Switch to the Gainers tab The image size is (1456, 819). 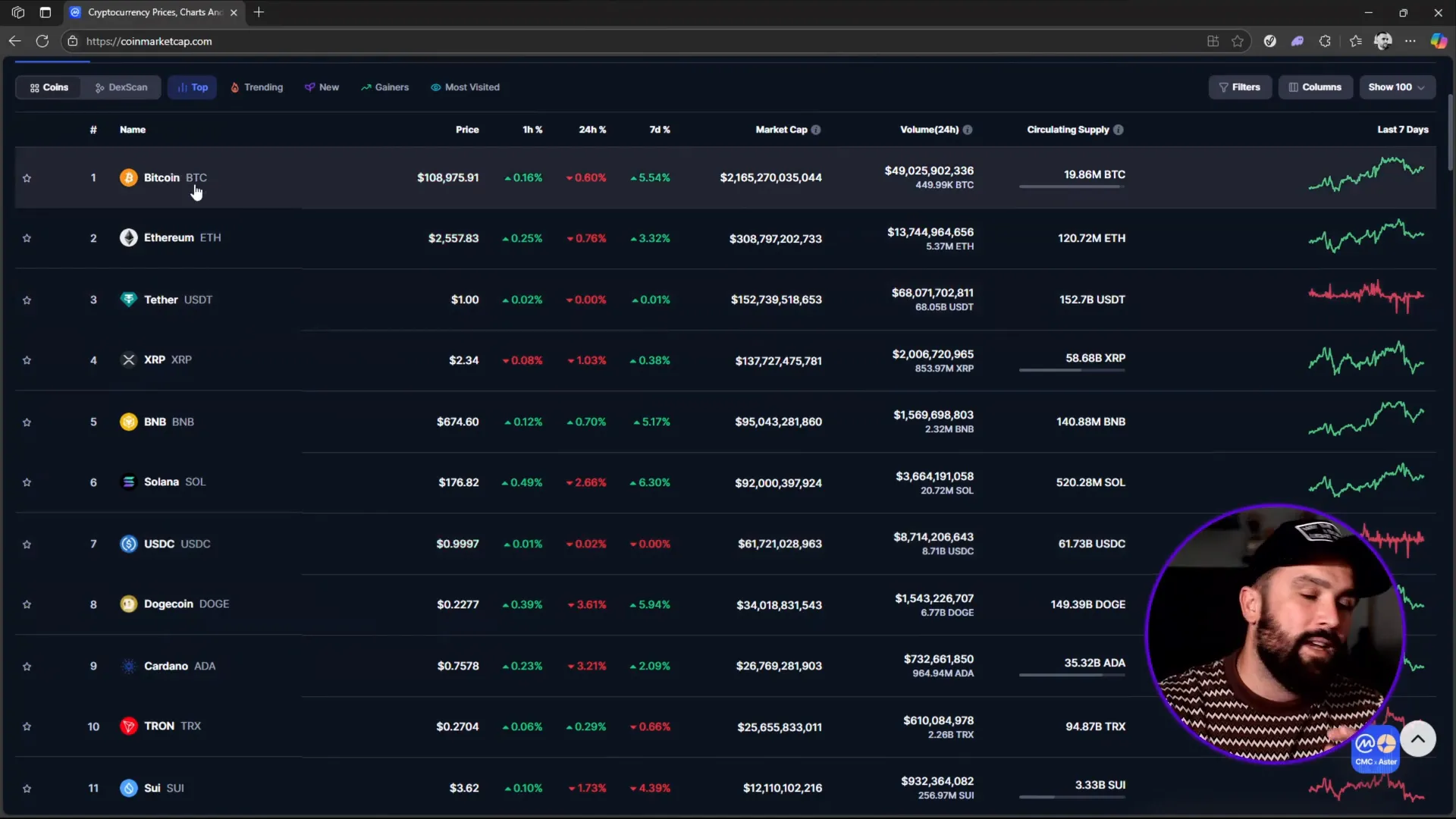pos(385,87)
